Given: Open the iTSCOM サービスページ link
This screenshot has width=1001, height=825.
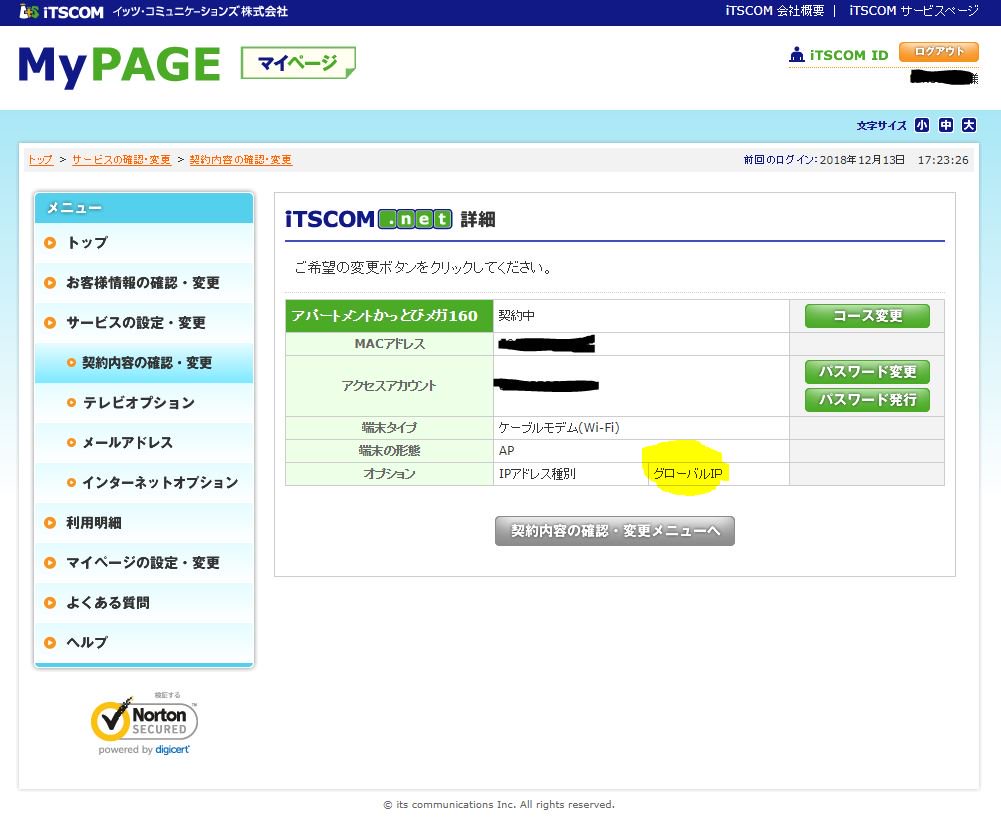Looking at the screenshot, I should pos(914,11).
